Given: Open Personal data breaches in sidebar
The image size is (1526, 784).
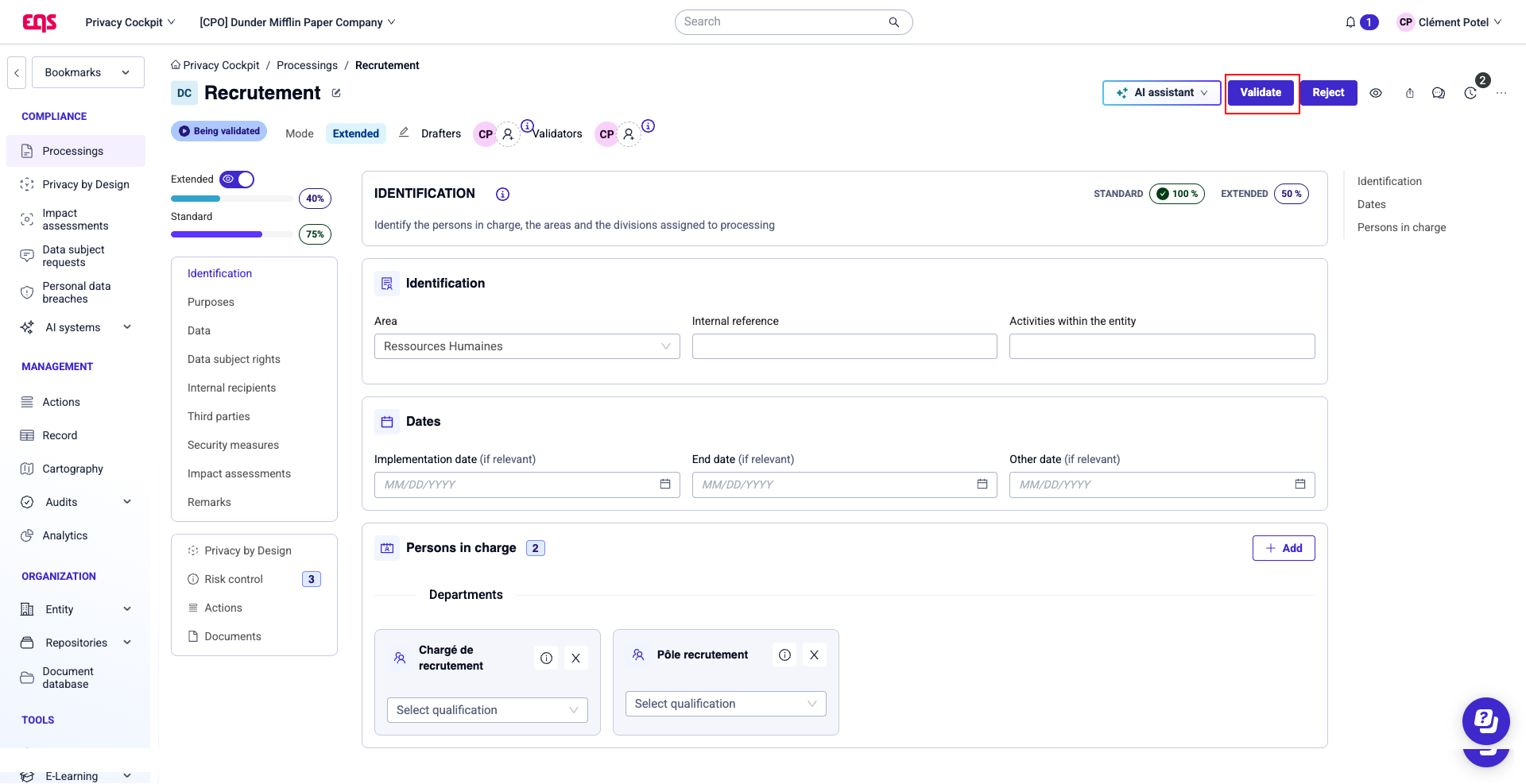Looking at the screenshot, I should click(76, 292).
